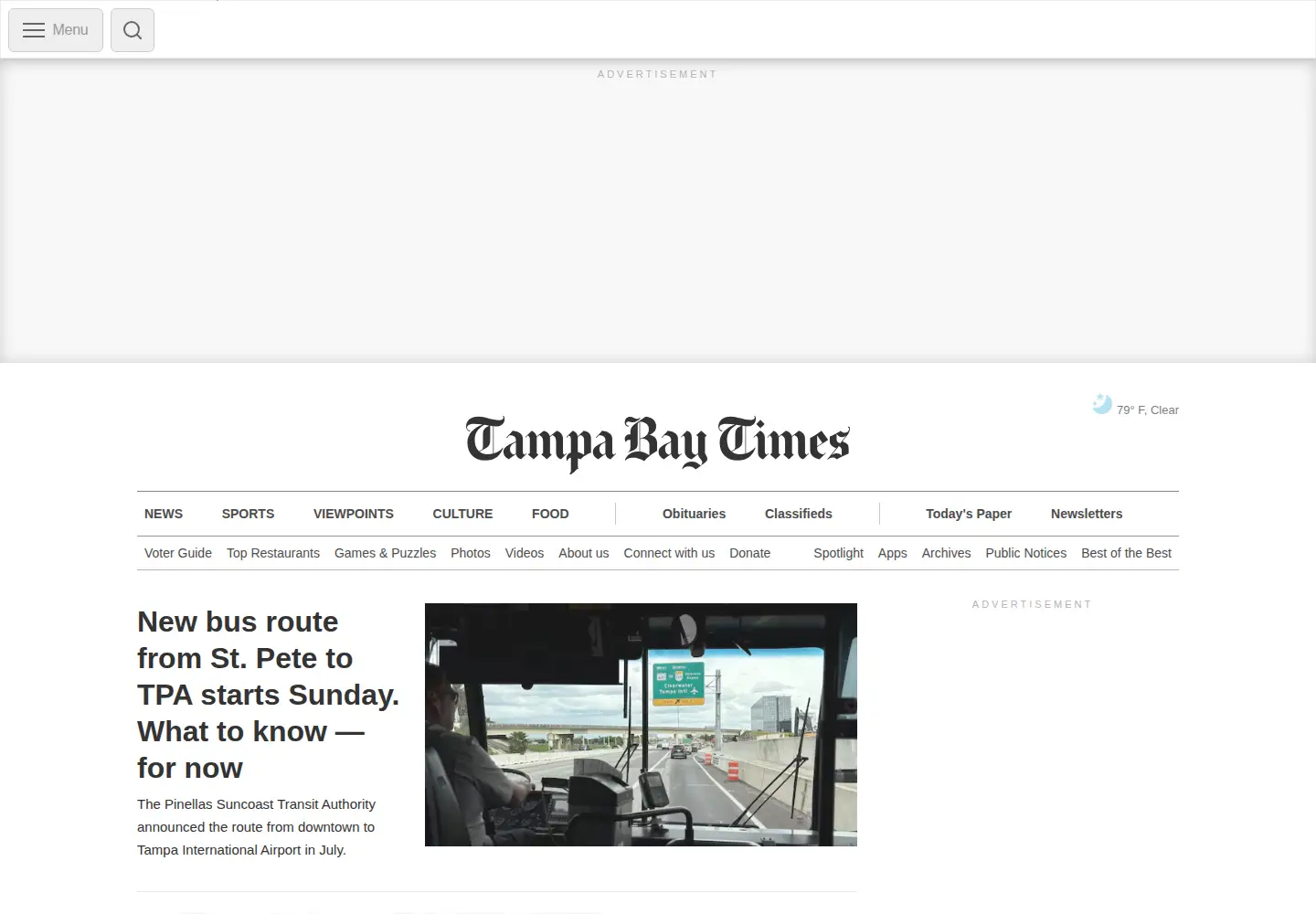Open the Apps link
Viewport: 1316px width, 914px height.
click(893, 553)
